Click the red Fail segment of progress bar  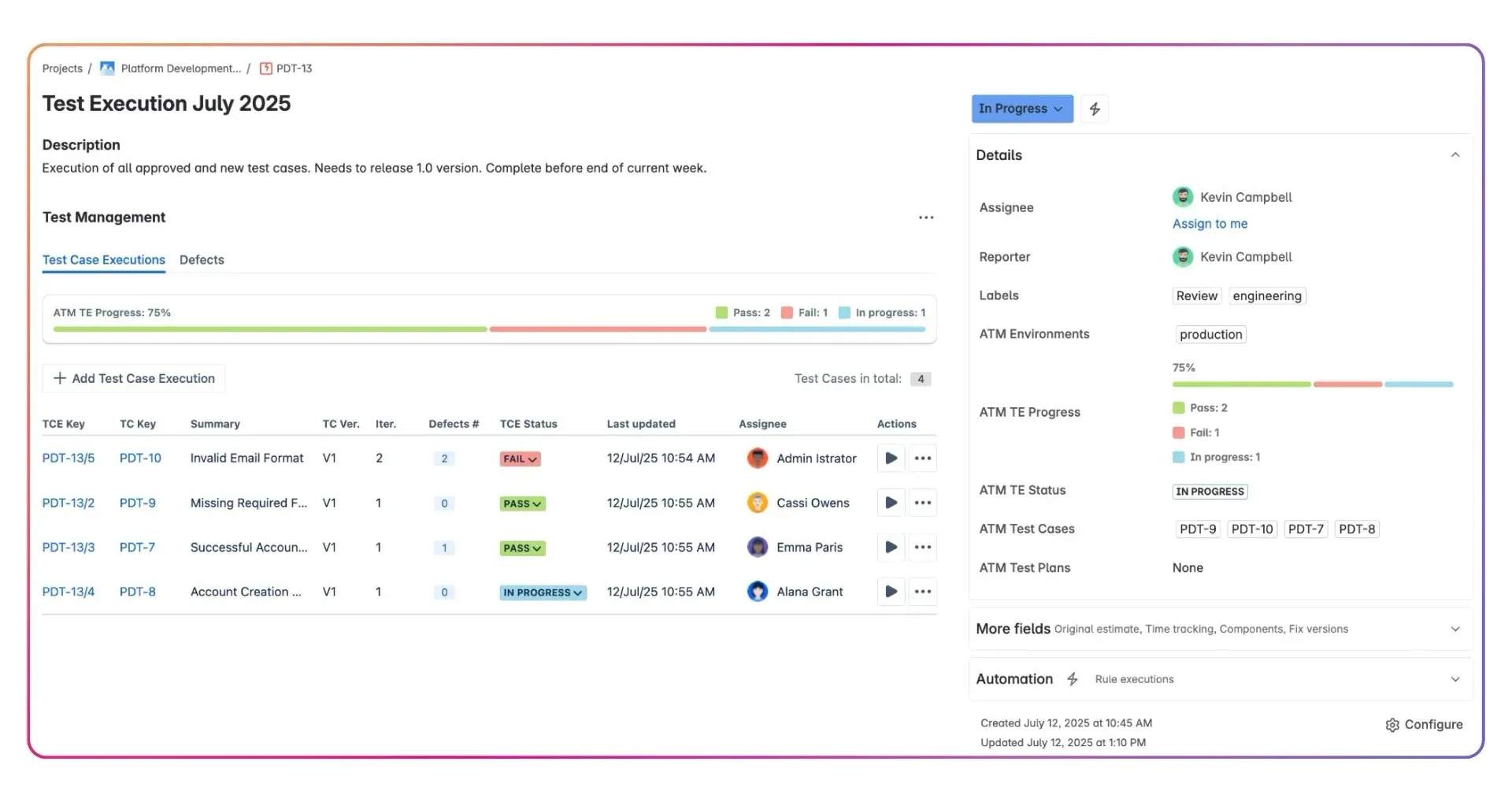pos(598,329)
